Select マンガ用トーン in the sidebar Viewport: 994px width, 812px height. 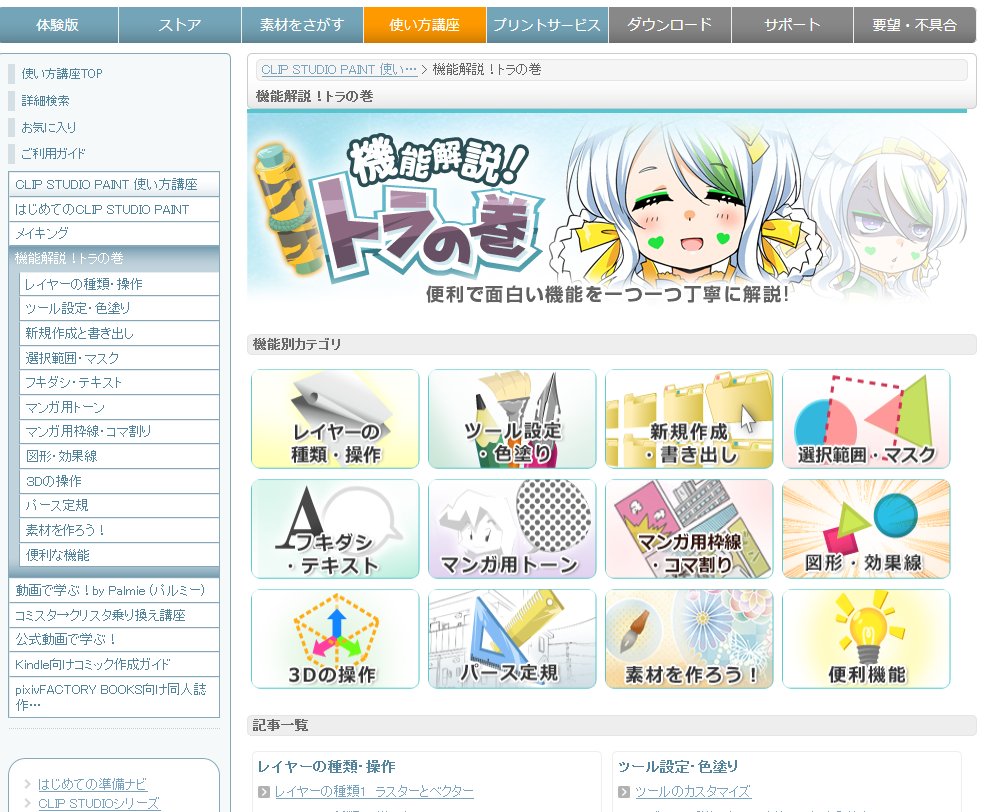click(x=119, y=407)
